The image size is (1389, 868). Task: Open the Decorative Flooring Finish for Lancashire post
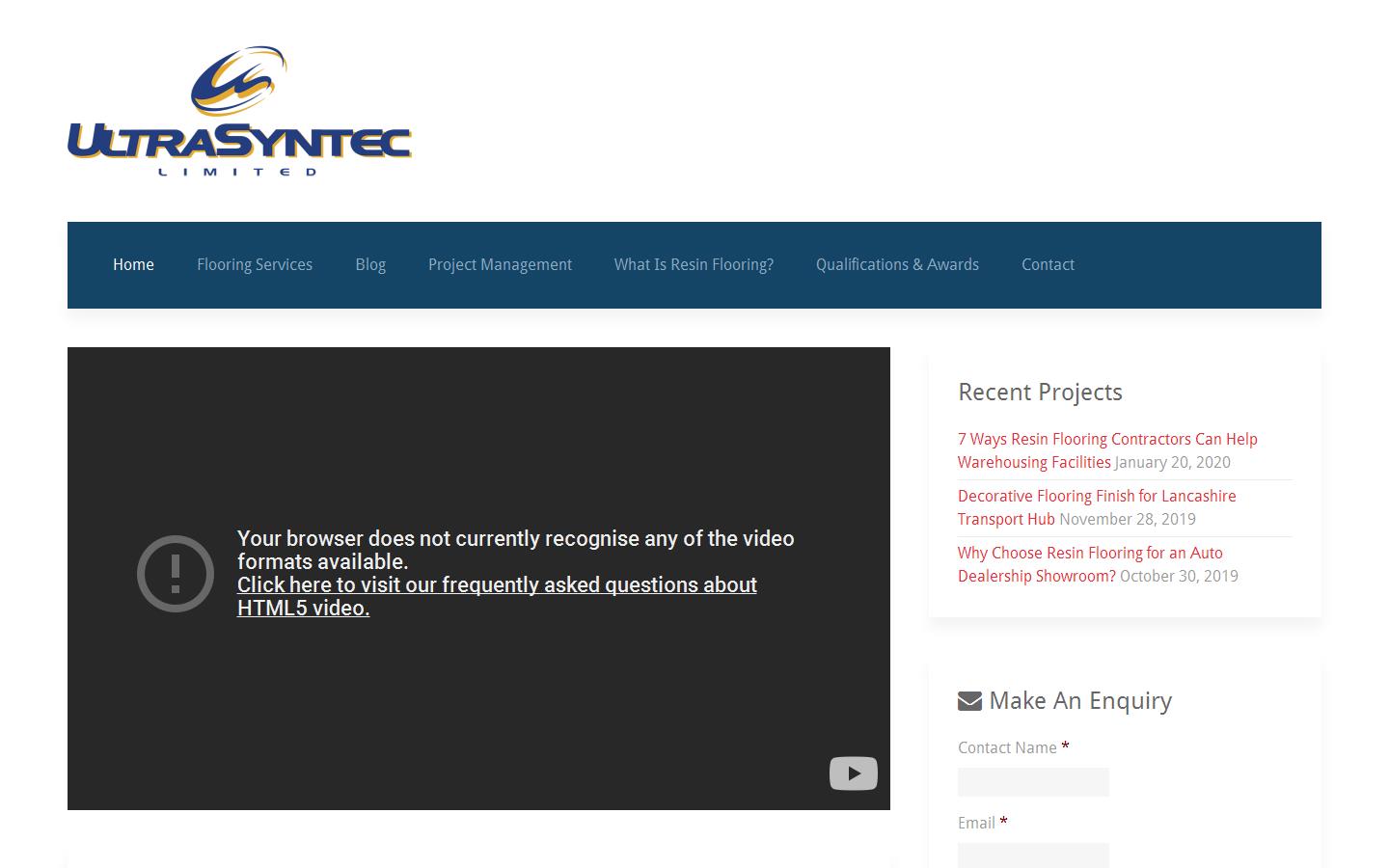[1096, 507]
